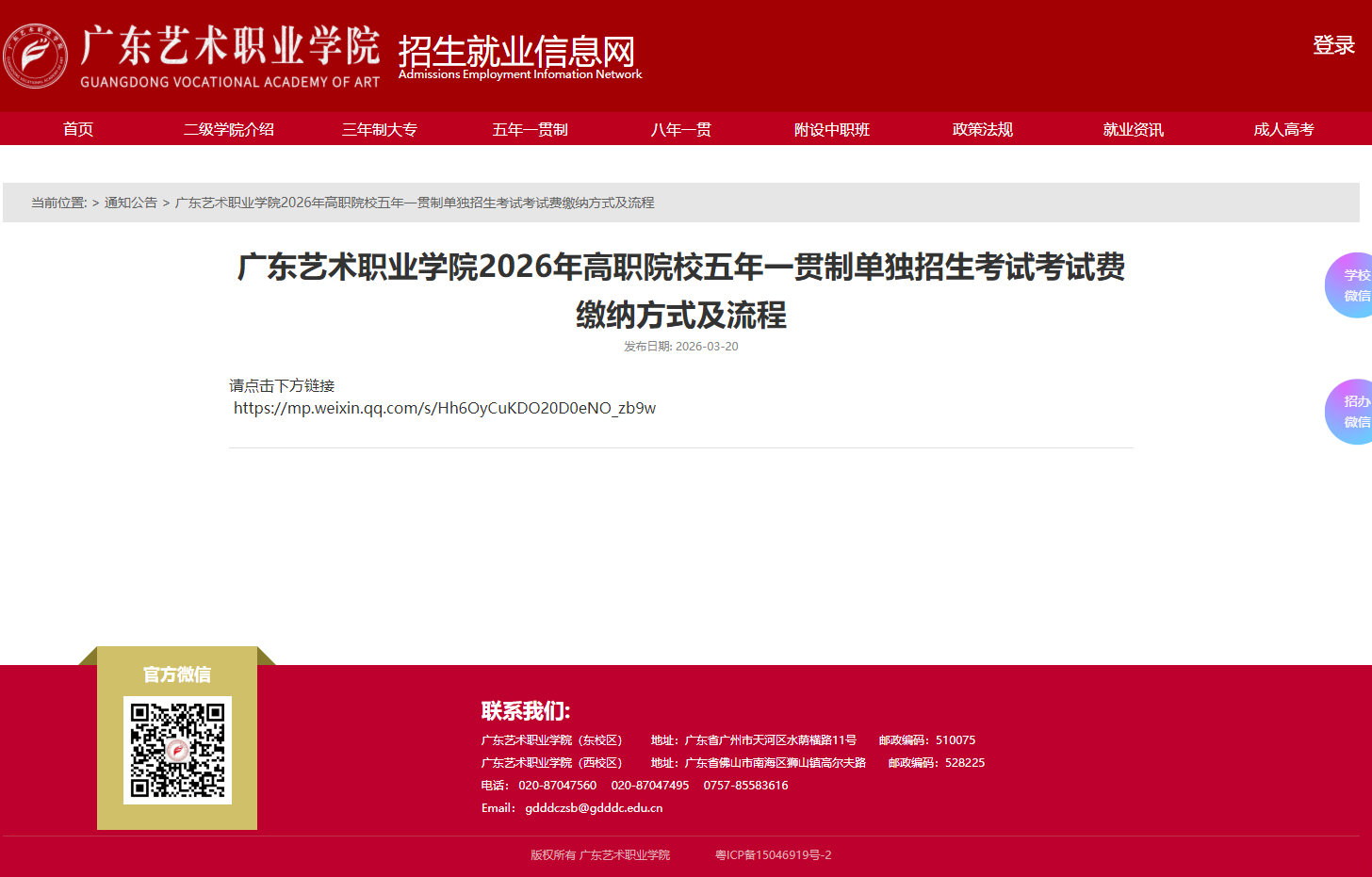Click the Guangdong Vocational Academy of Art logo
Screen dimensions: 1372x877
pyautogui.click(x=38, y=55)
